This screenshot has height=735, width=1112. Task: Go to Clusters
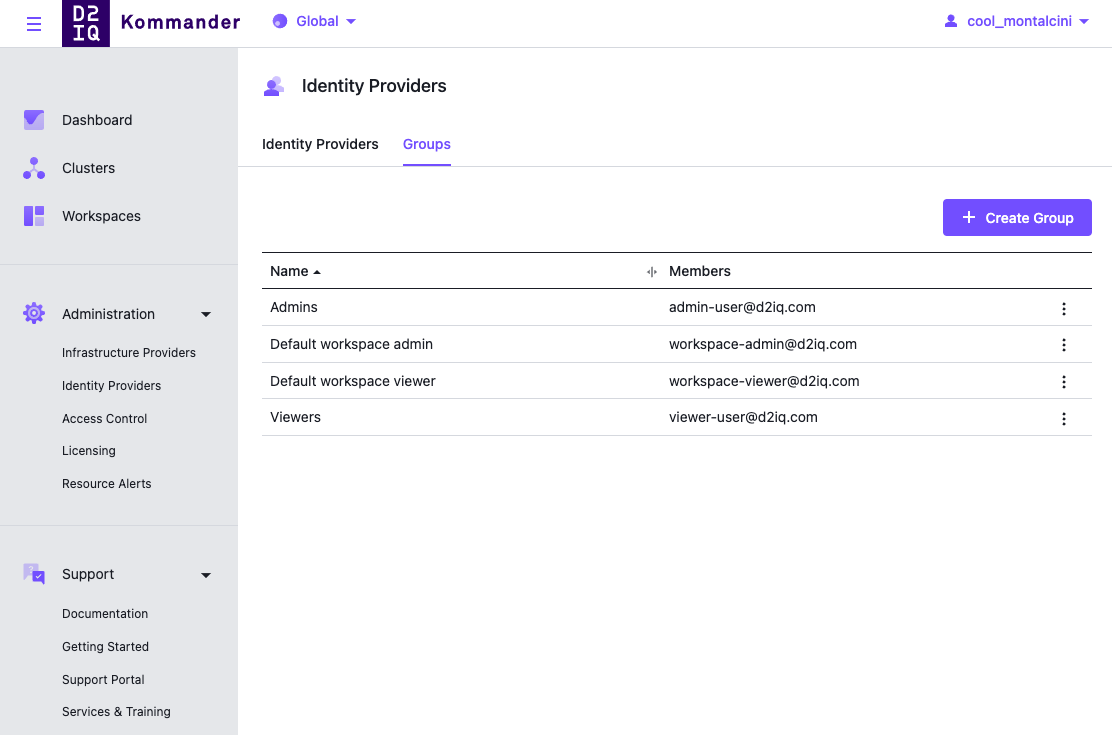88,168
